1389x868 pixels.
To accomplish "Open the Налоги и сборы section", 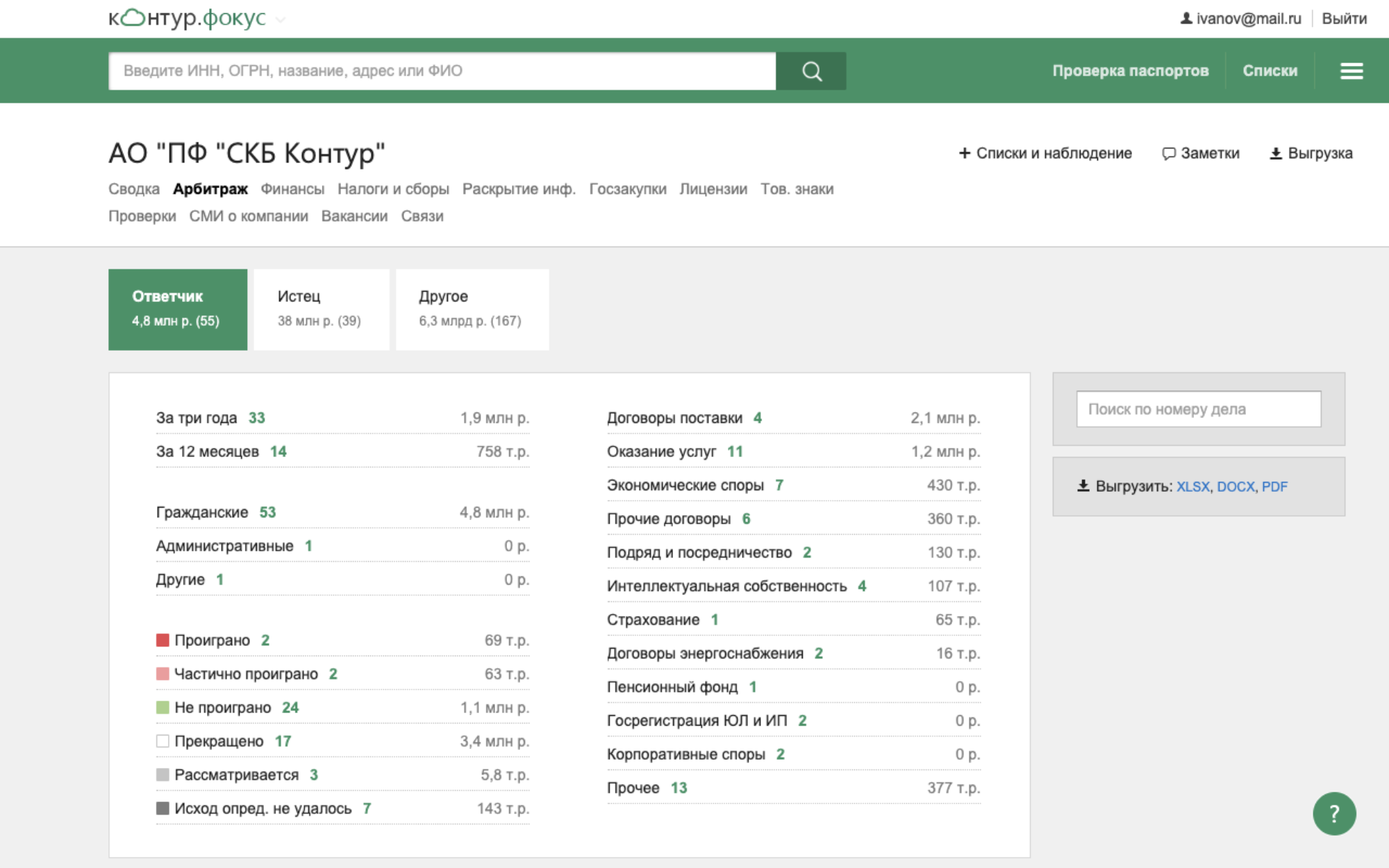I will coord(393,189).
